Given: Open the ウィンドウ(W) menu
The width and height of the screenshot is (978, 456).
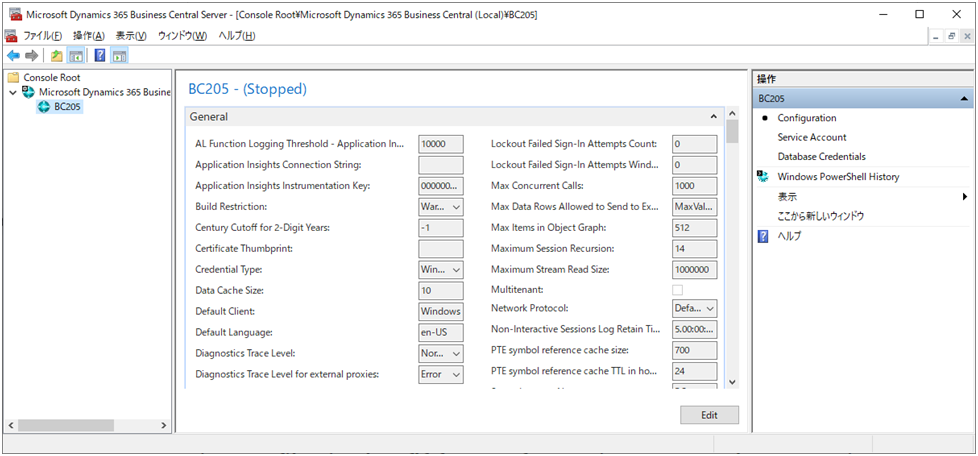Looking at the screenshot, I should [x=182, y=36].
